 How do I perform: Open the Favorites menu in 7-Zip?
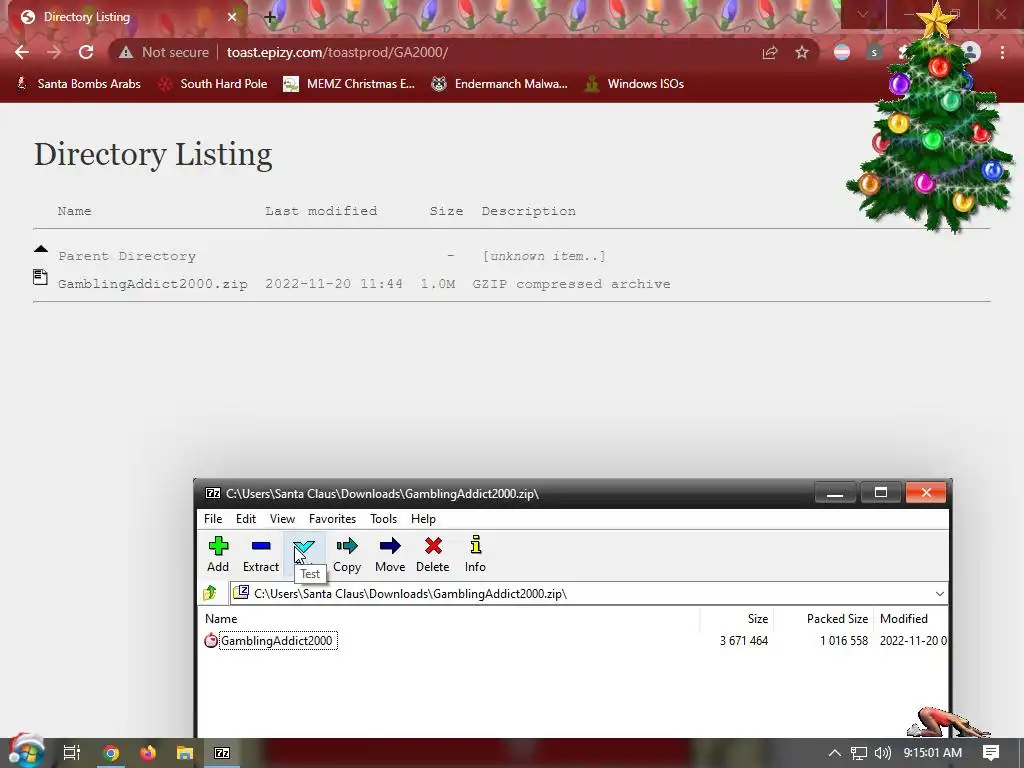pyautogui.click(x=332, y=519)
